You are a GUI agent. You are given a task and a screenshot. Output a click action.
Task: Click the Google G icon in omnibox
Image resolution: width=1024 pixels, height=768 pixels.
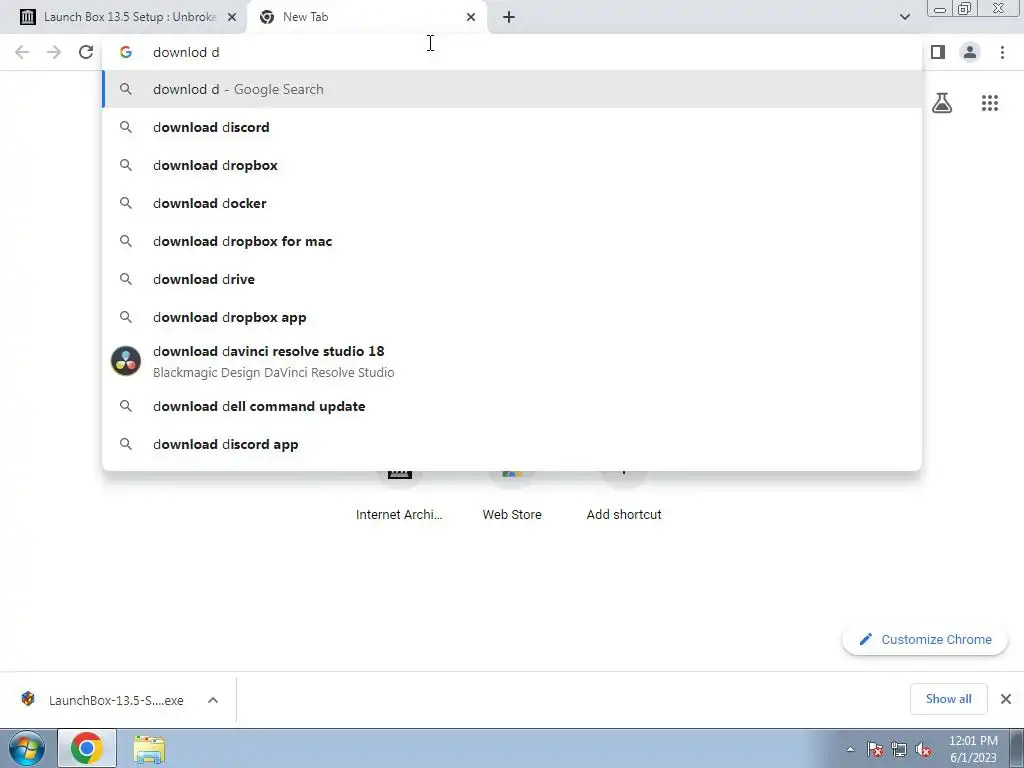click(126, 52)
